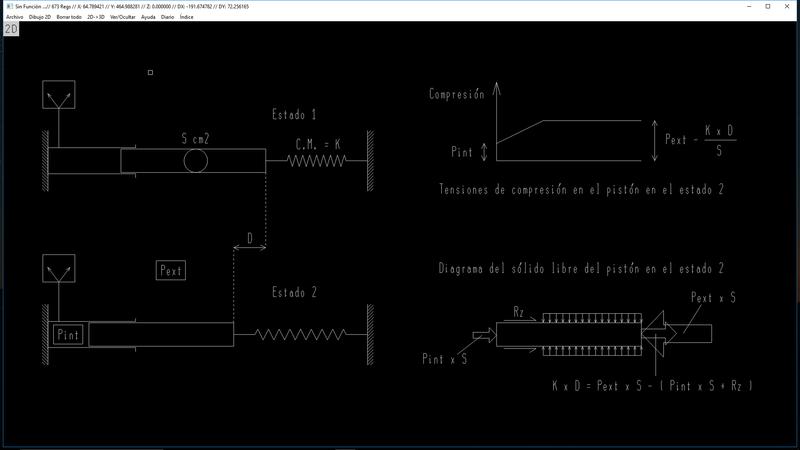The height and width of the screenshot is (450, 800).
Task: Open the Archivo menu
Action: pos(14,17)
